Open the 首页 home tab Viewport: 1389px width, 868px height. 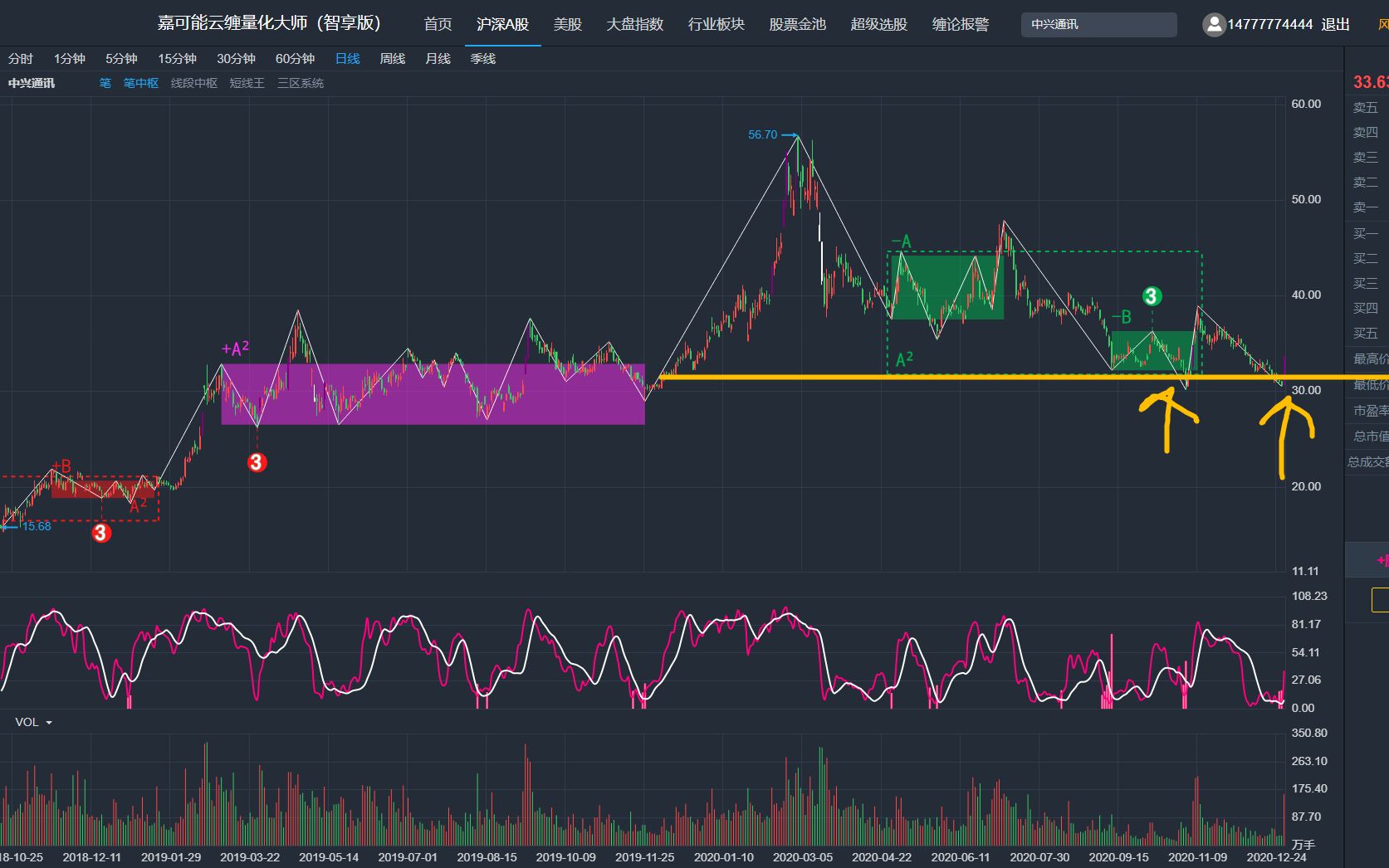(438, 24)
